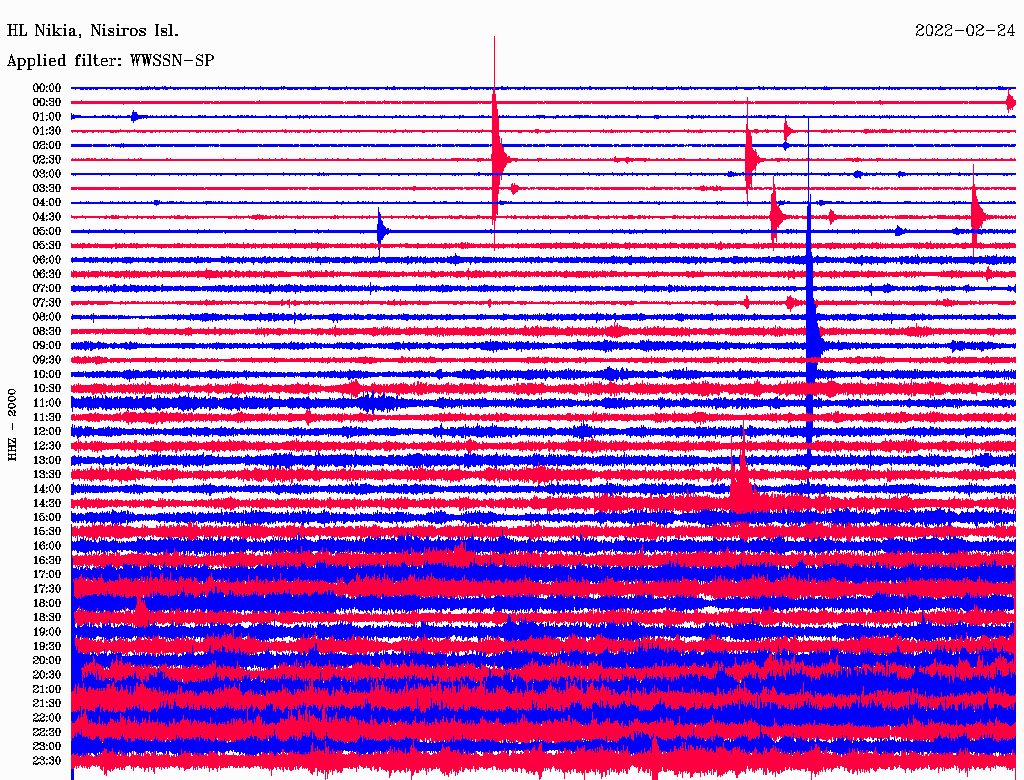
Task: Click the 10:00 time label
Action: click(x=47, y=374)
